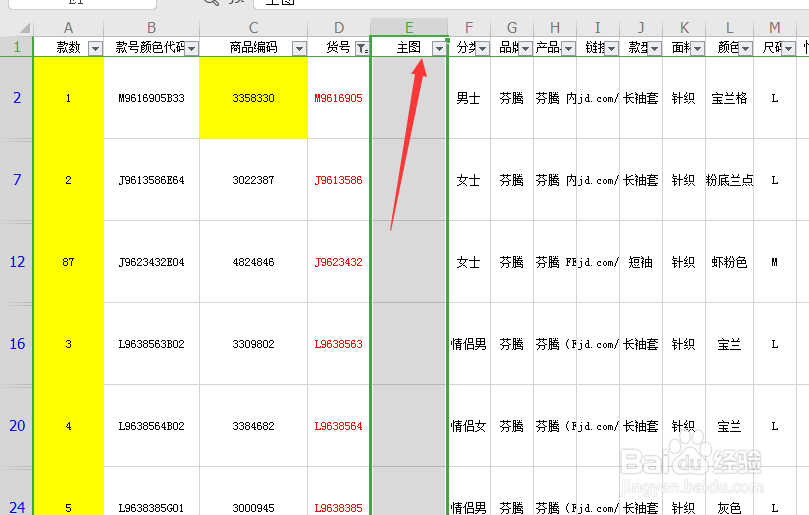The width and height of the screenshot is (809, 515).
Task: Select row 2 header
Action: pos(17,98)
